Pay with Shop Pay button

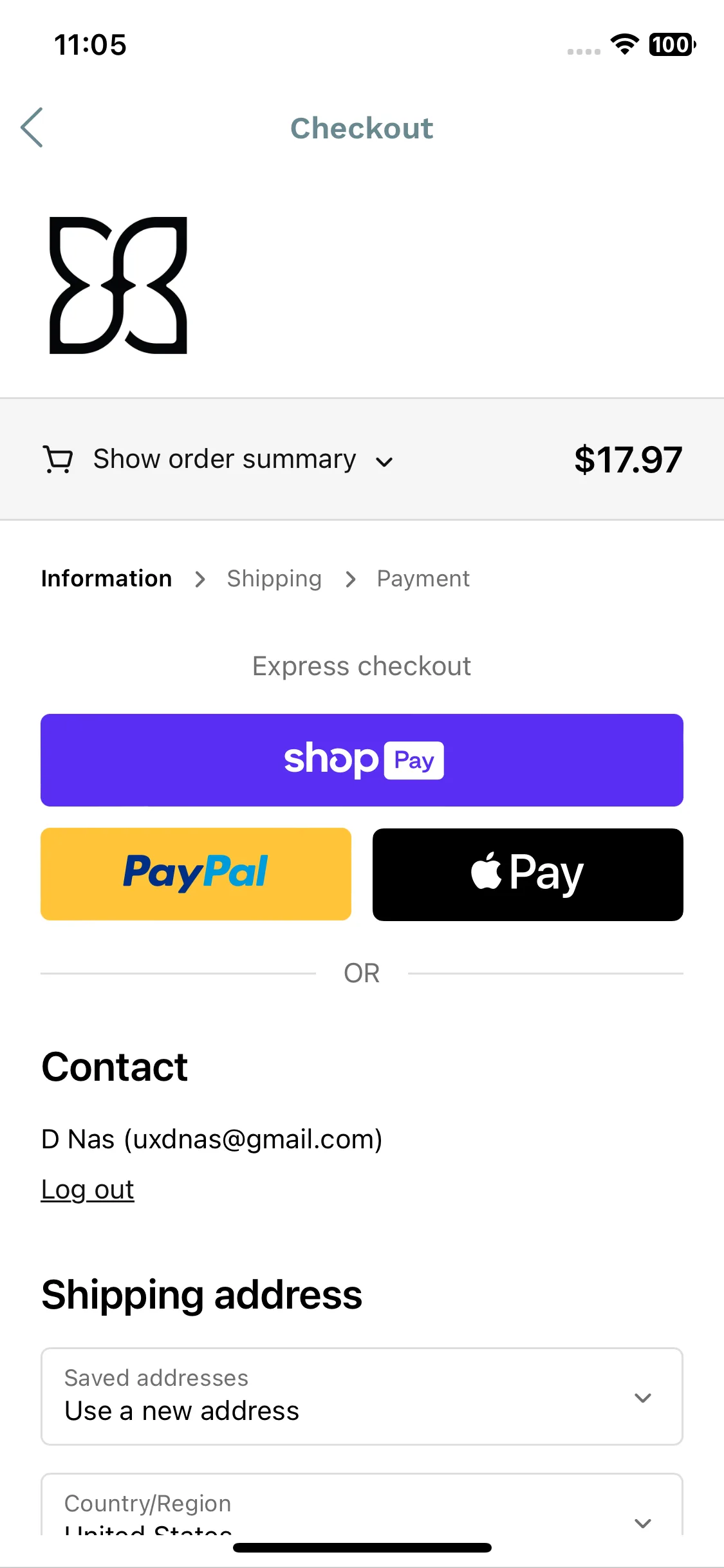tap(362, 760)
